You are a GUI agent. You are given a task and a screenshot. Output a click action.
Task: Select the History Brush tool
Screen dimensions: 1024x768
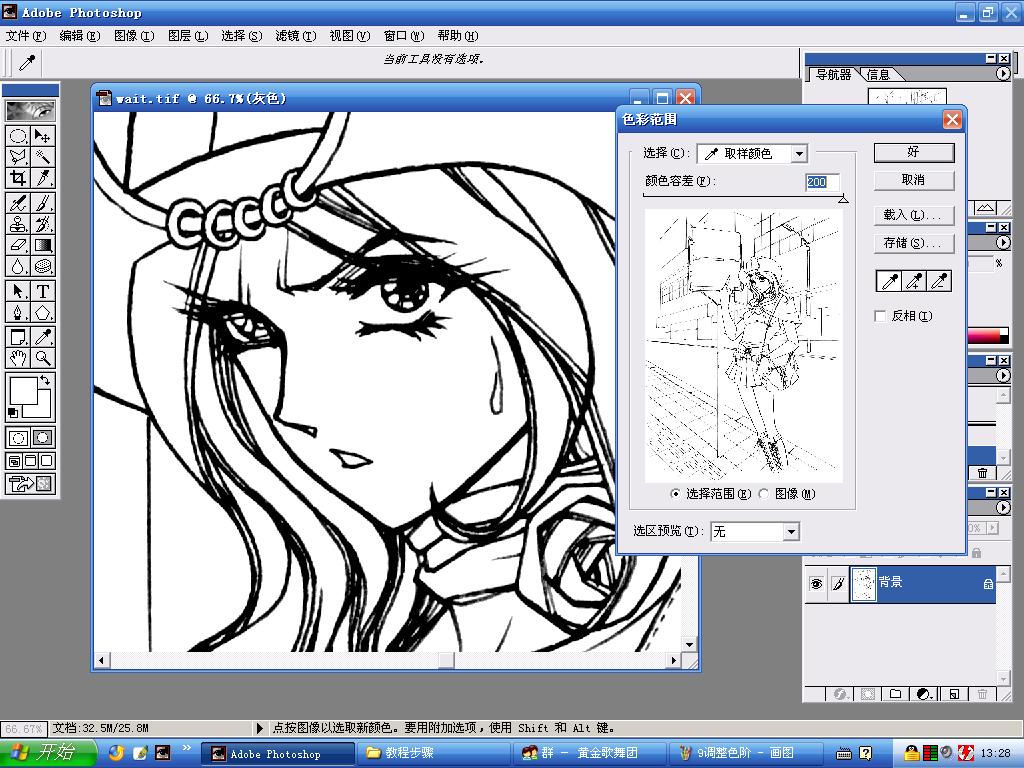click(42, 224)
